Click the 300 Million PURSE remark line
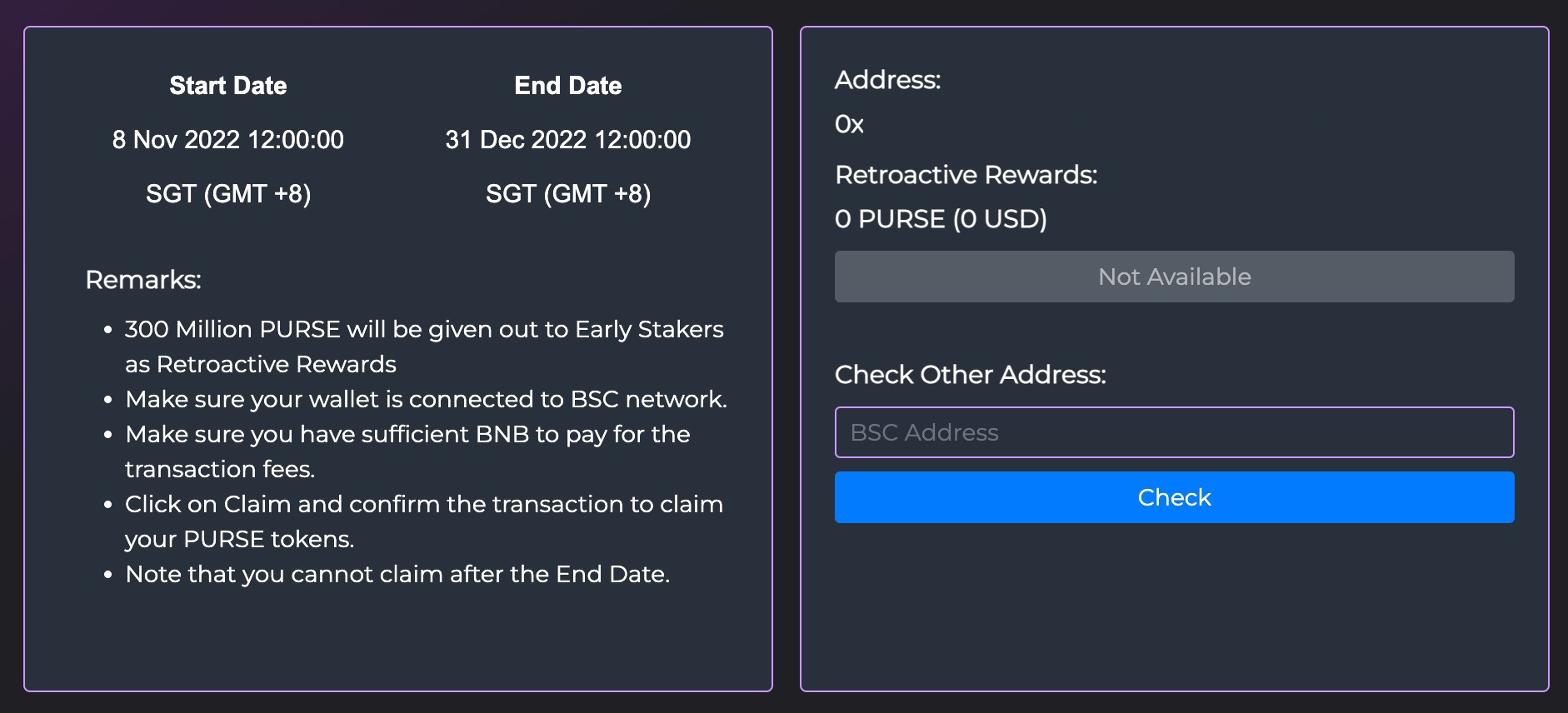 click(423, 330)
